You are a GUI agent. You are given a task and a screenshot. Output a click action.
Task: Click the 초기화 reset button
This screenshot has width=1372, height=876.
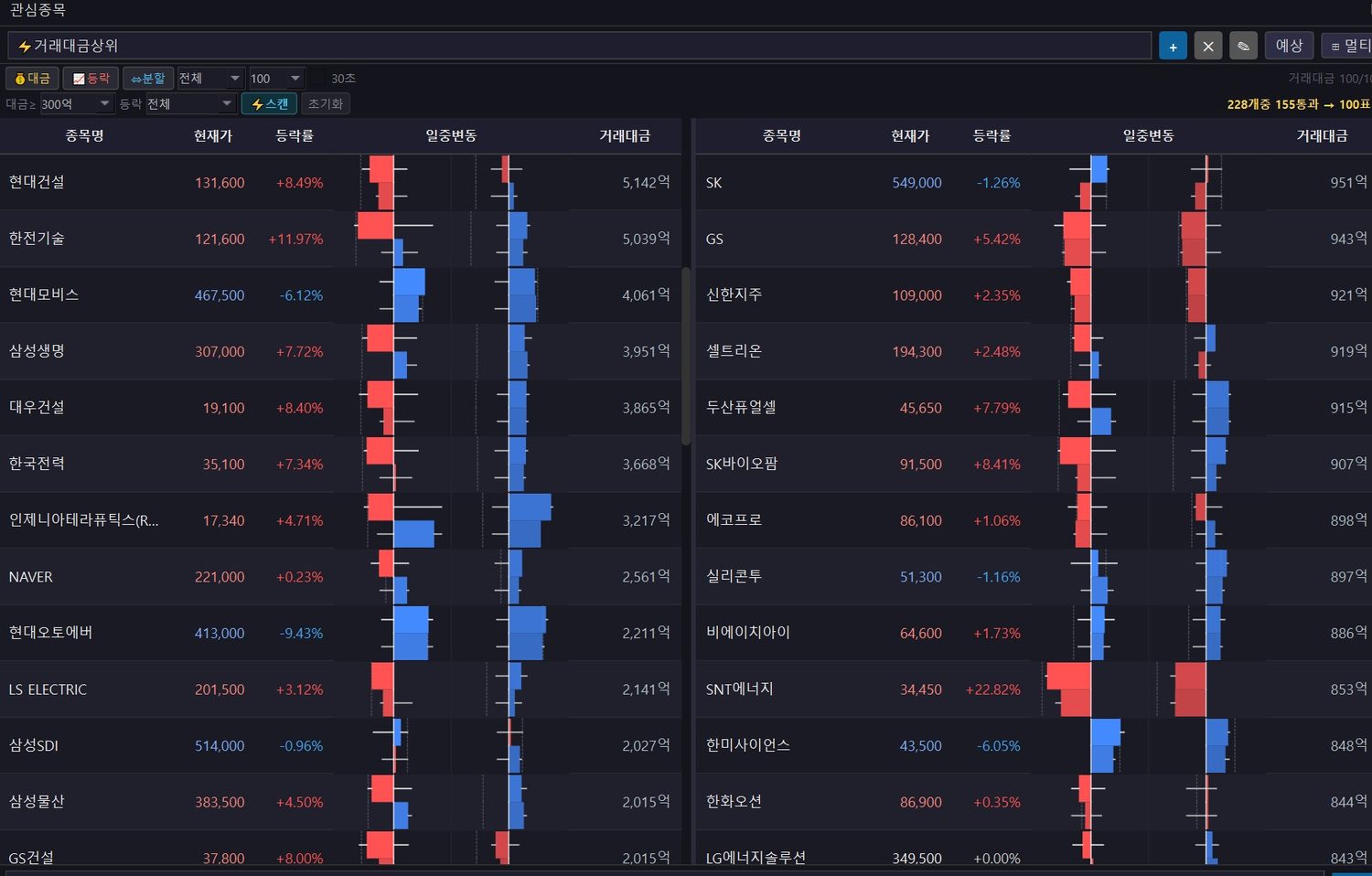pos(326,104)
